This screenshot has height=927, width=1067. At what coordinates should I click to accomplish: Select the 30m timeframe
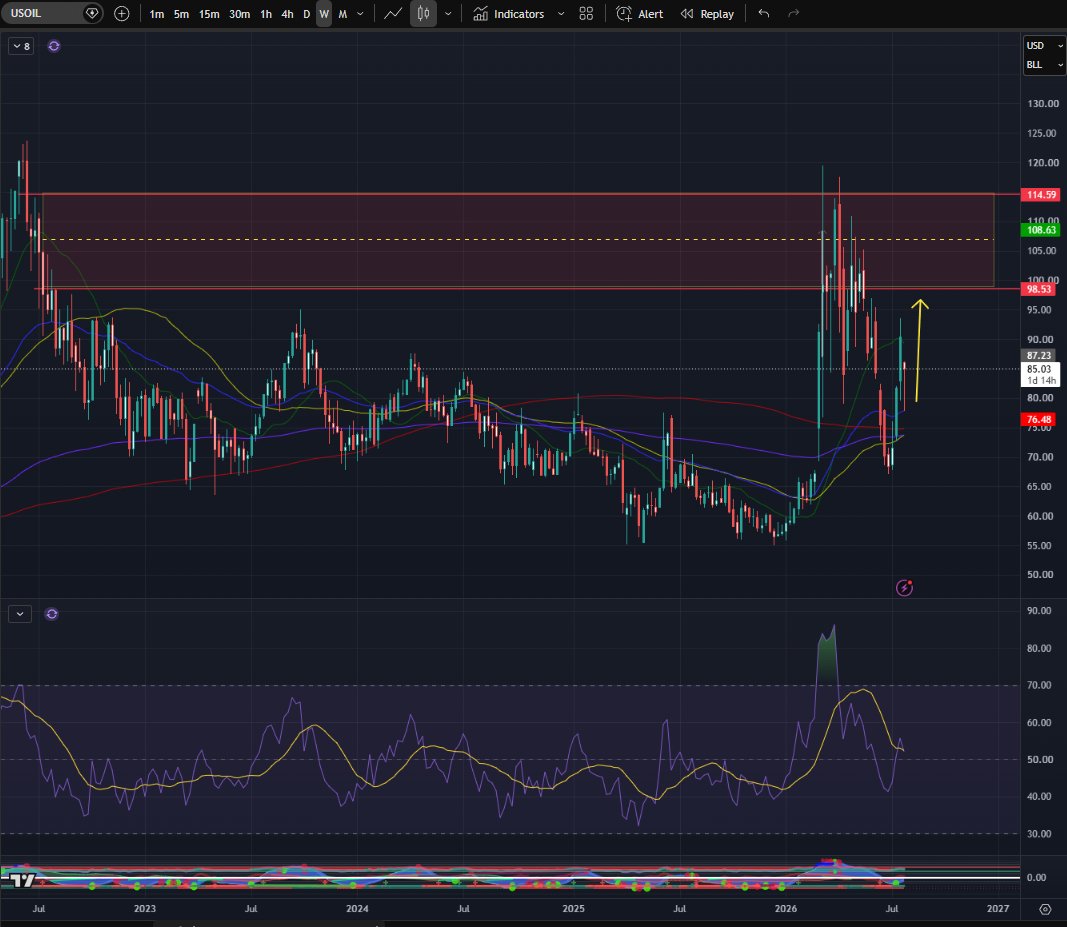pyautogui.click(x=239, y=14)
